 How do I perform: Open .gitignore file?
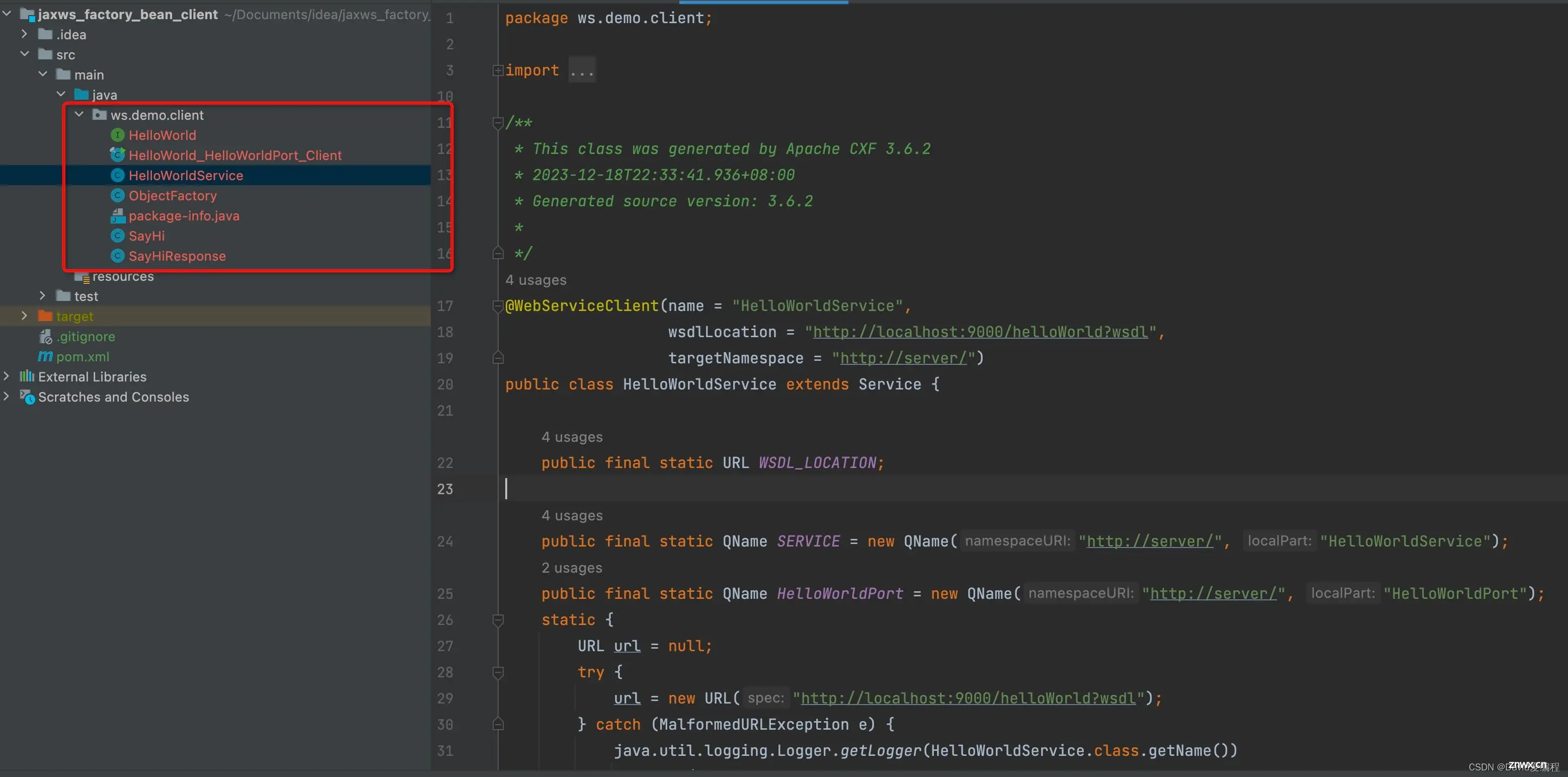tap(86, 336)
